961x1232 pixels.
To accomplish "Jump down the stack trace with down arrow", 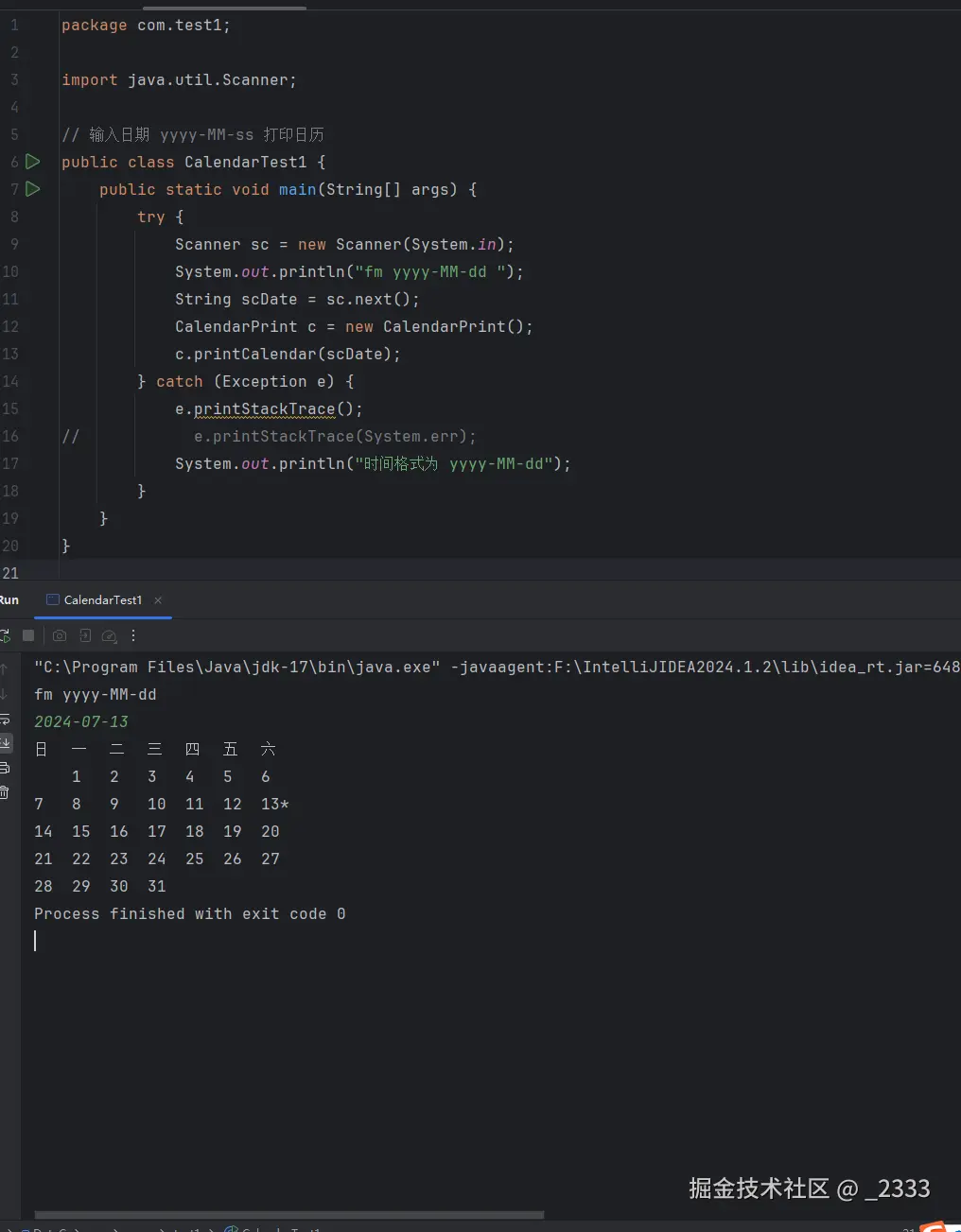I will pos(4,694).
